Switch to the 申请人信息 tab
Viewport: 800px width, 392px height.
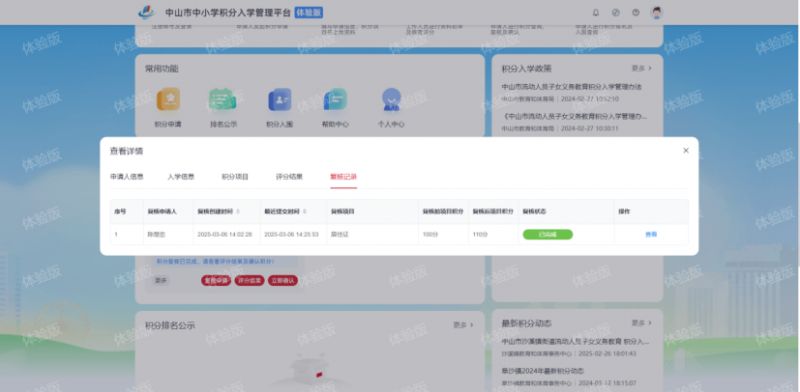(127, 177)
